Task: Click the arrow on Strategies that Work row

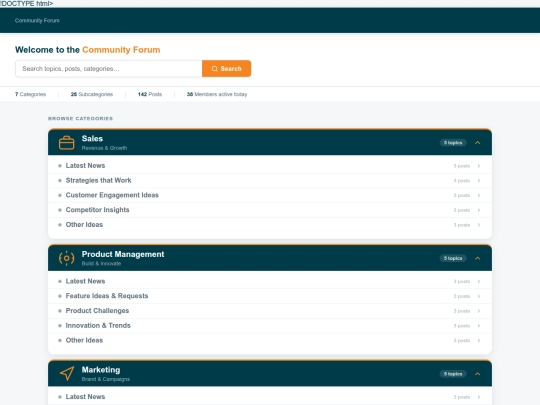Action: point(479,180)
